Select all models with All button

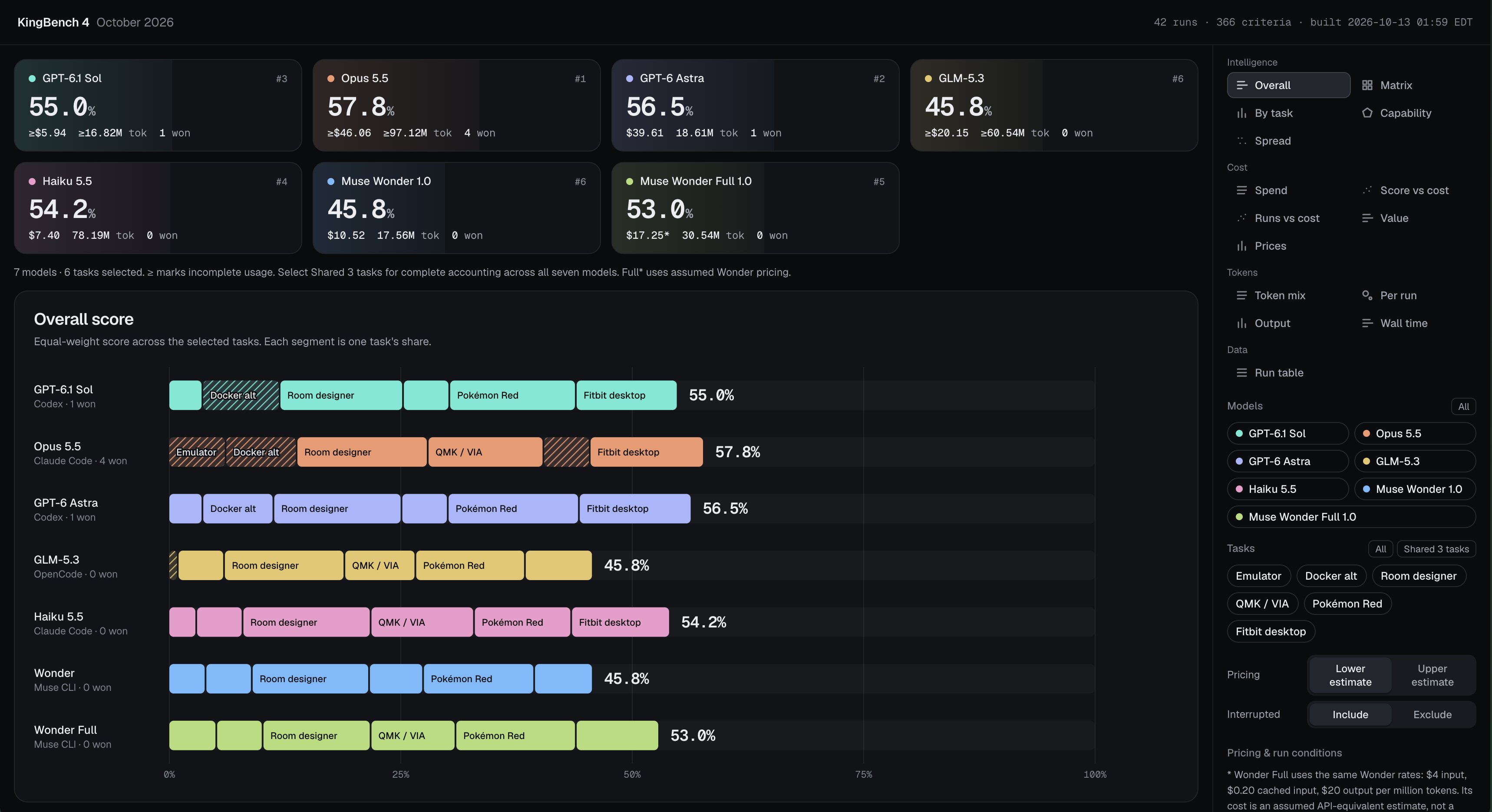point(1463,406)
